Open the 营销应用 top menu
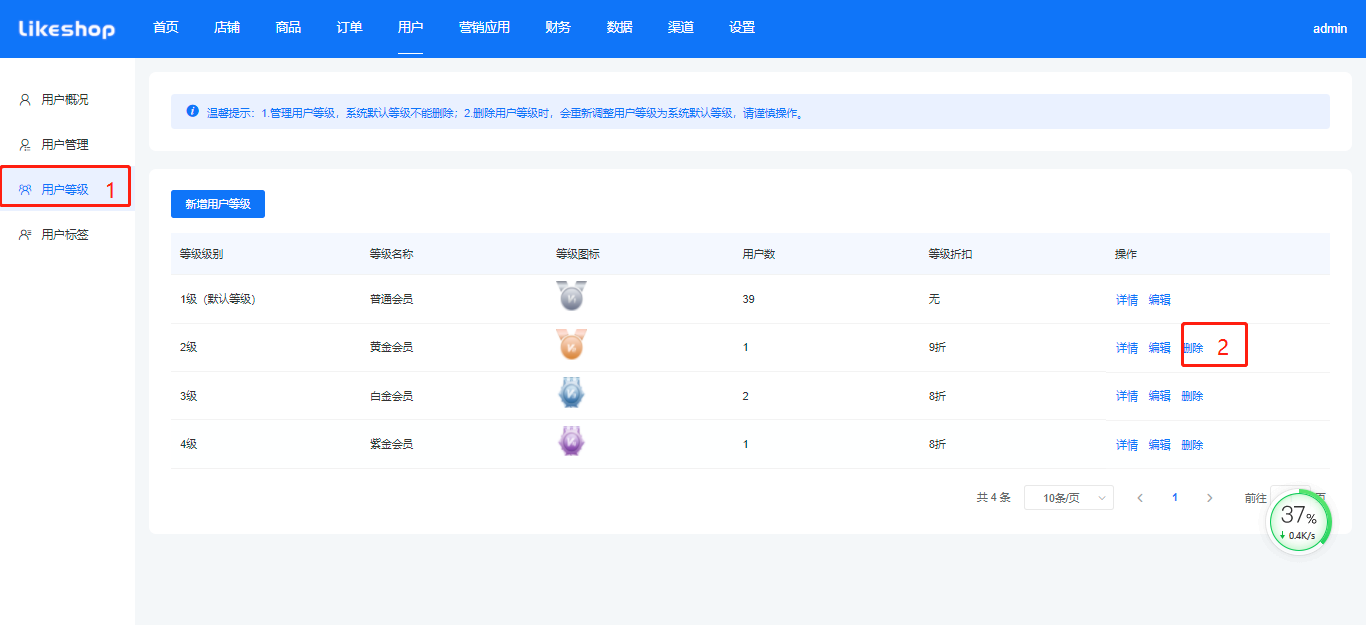Viewport: 1366px width, 625px height. pos(484,28)
